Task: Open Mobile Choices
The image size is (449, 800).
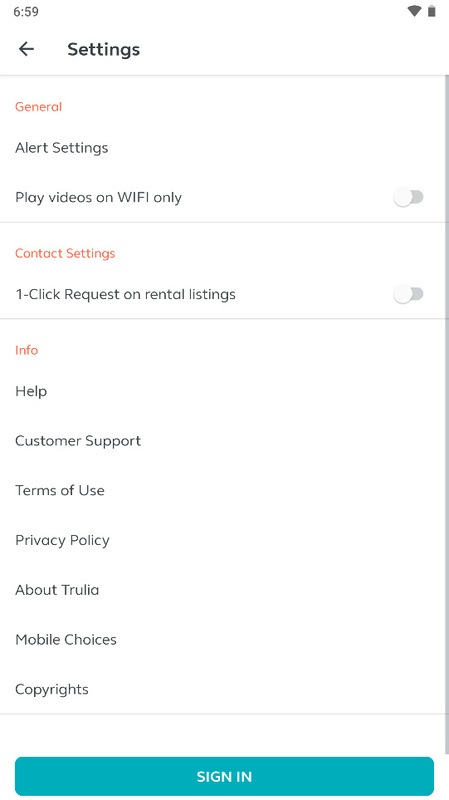Action: tap(223, 639)
